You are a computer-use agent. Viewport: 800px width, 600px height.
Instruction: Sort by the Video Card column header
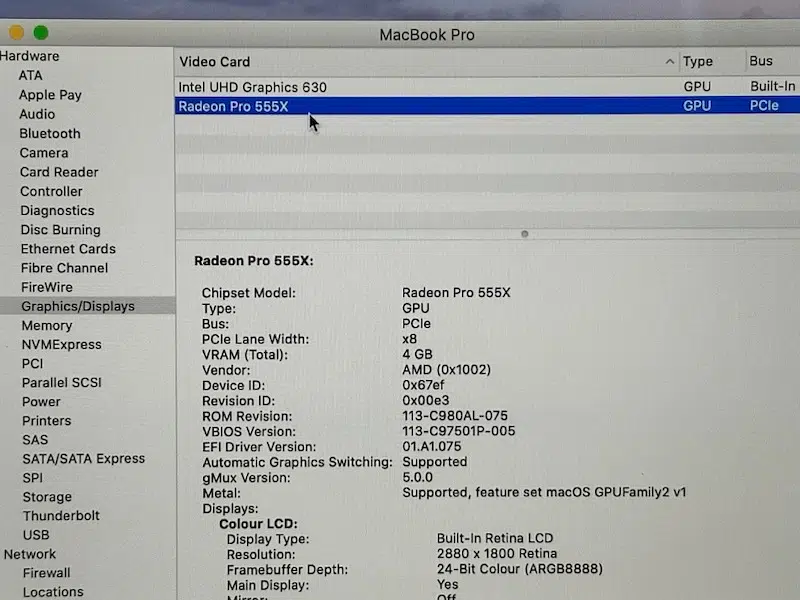point(215,62)
